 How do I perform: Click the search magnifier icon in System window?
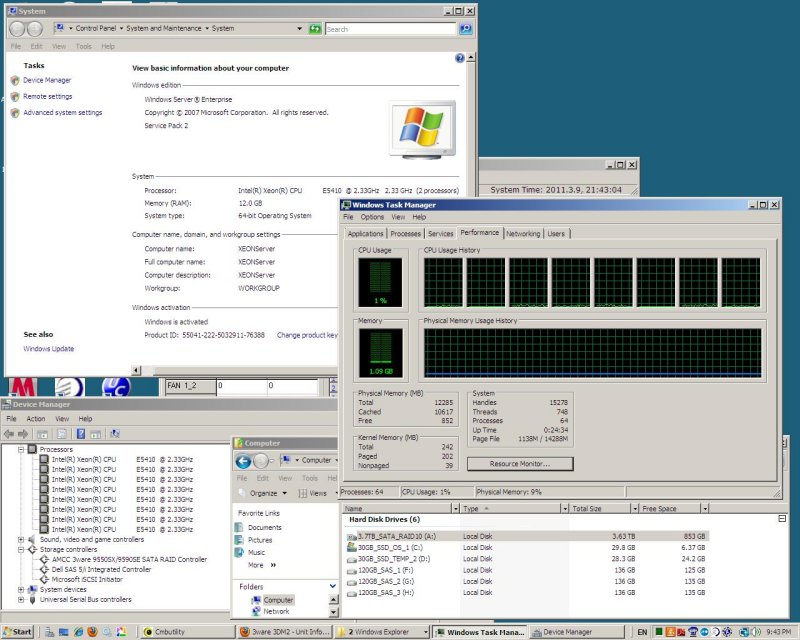click(465, 29)
